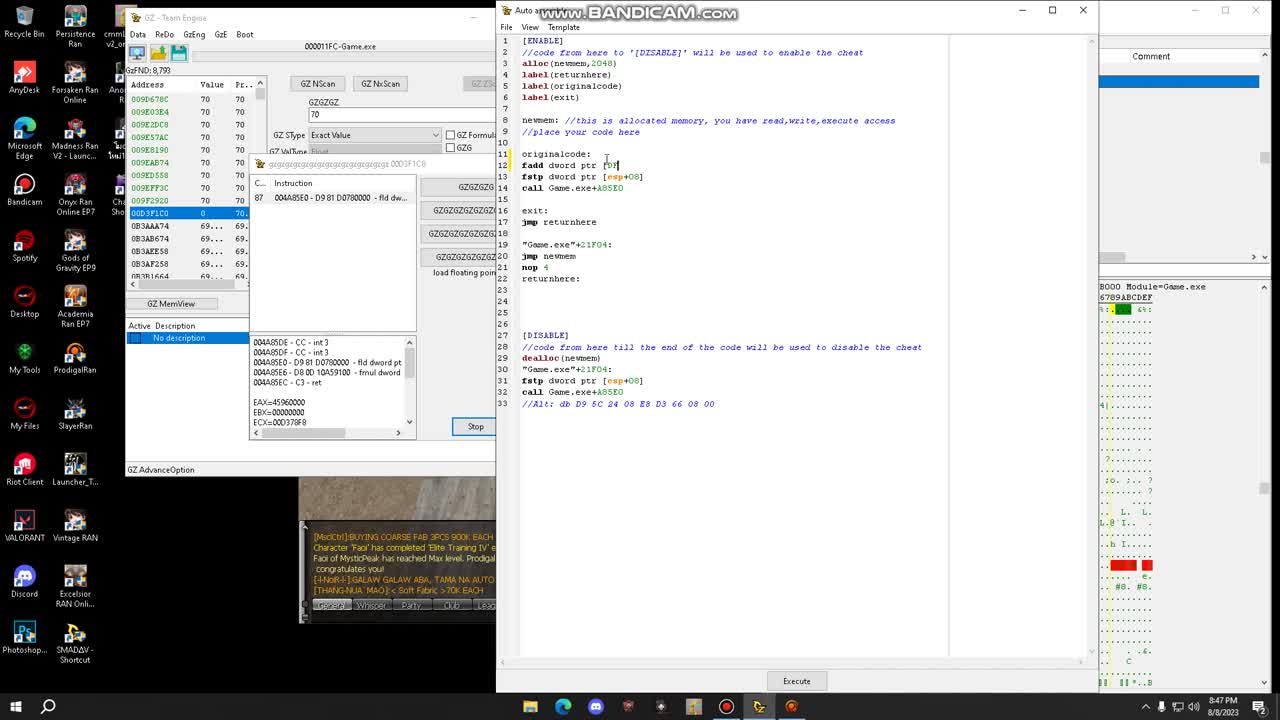Viewport: 1280px width, 720px height.
Task: Click the select process monitor icon
Action: click(x=137, y=53)
